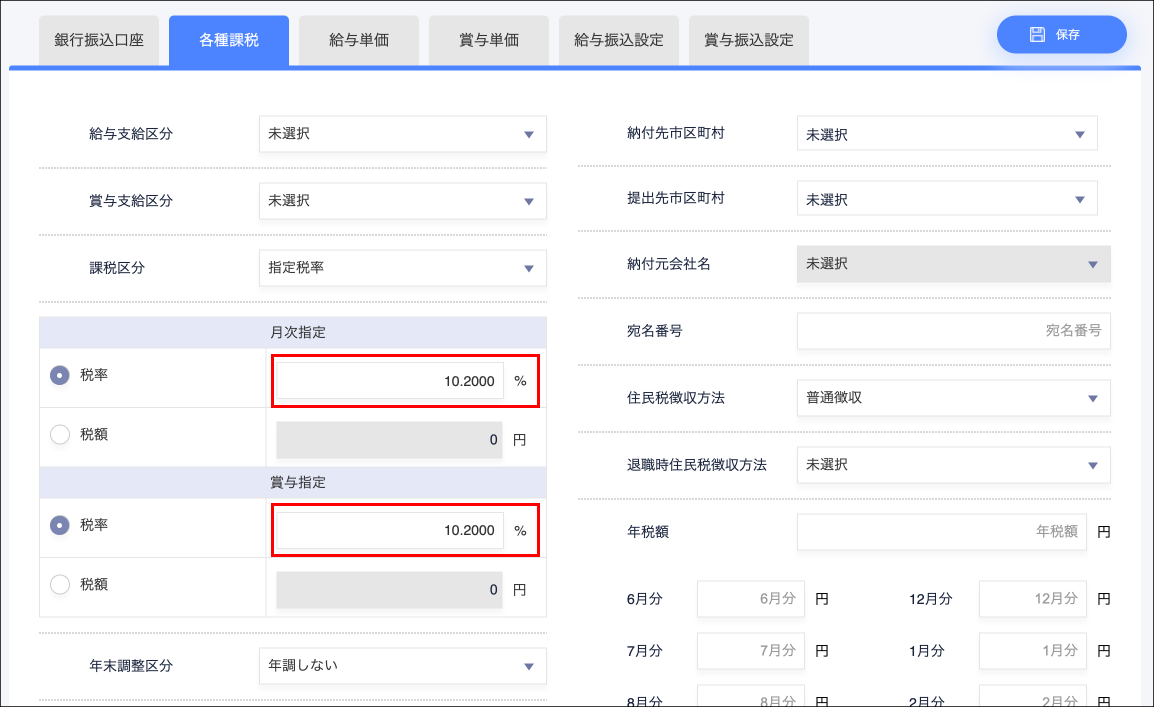Choose the 税額 radio under 賞与指定
1154x707 pixels.
(x=60, y=585)
